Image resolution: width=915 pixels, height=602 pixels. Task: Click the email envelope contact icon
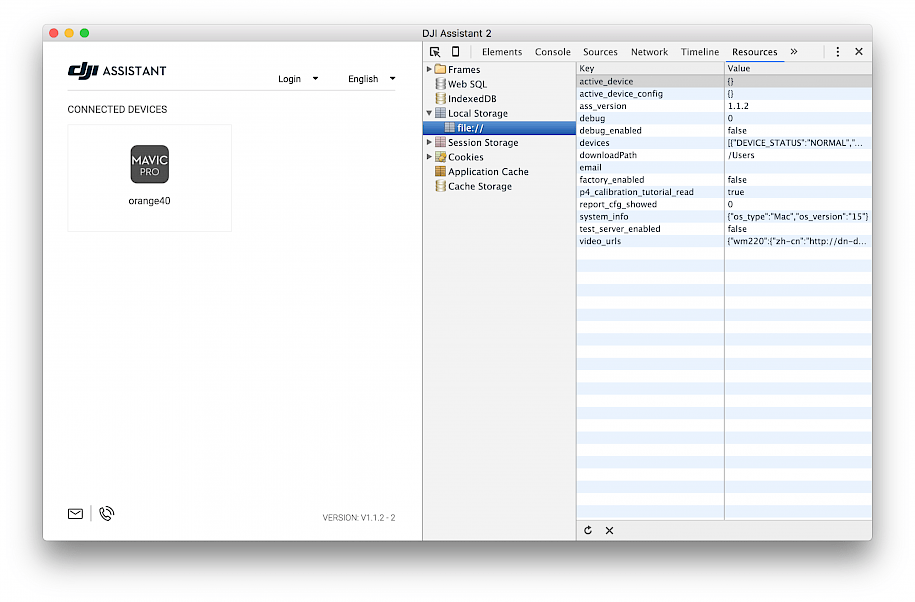click(x=75, y=513)
